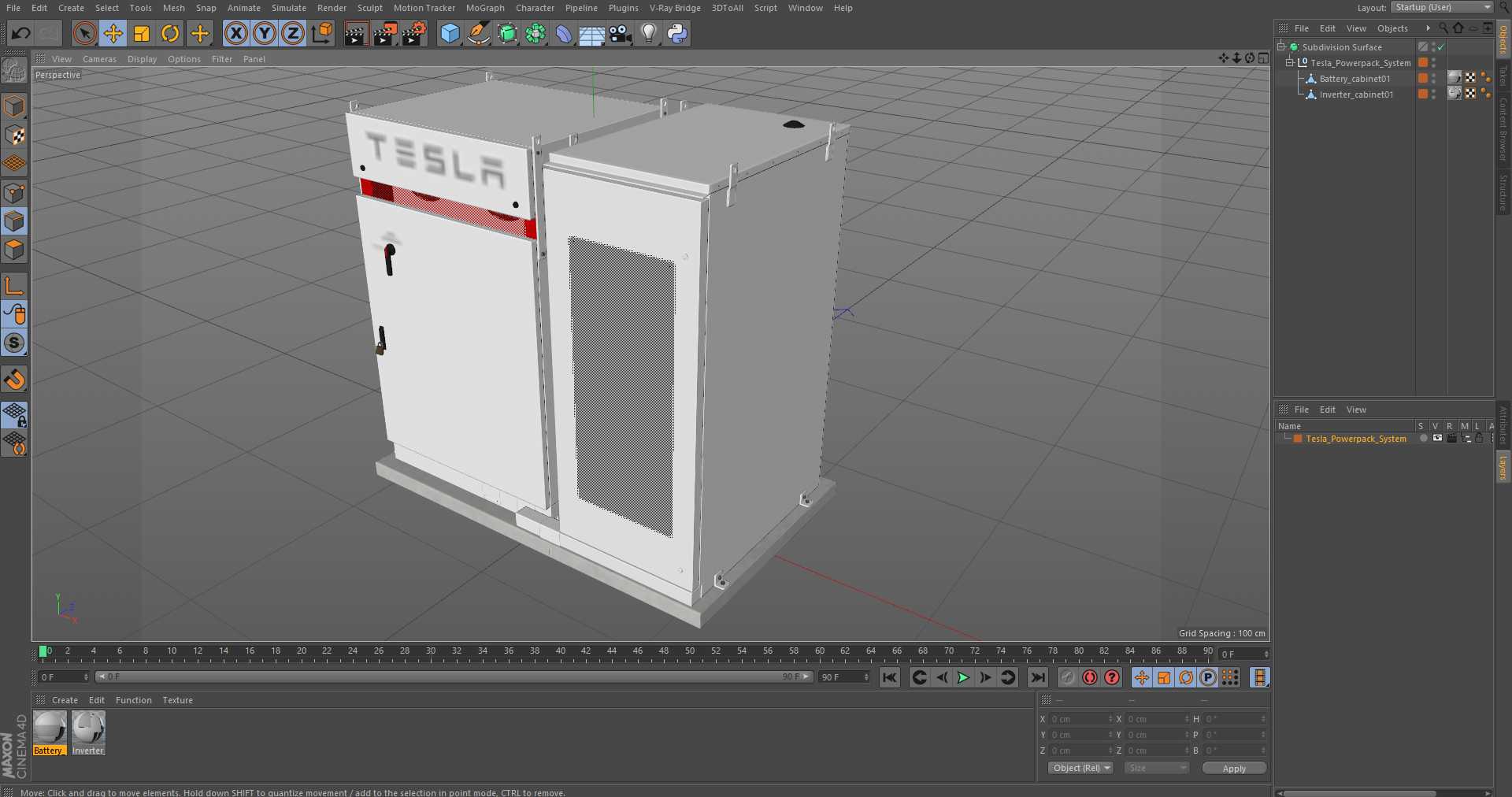Viewport: 1512px width, 797px height.
Task: Open the MoGraph menu
Action: pos(485,8)
